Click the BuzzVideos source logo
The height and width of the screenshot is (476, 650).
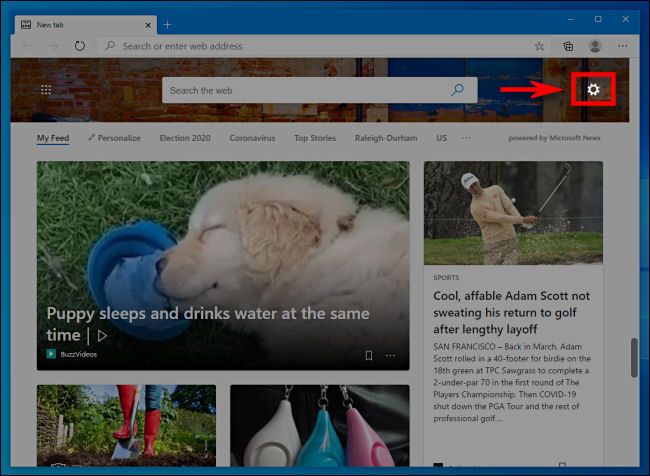pos(51,354)
